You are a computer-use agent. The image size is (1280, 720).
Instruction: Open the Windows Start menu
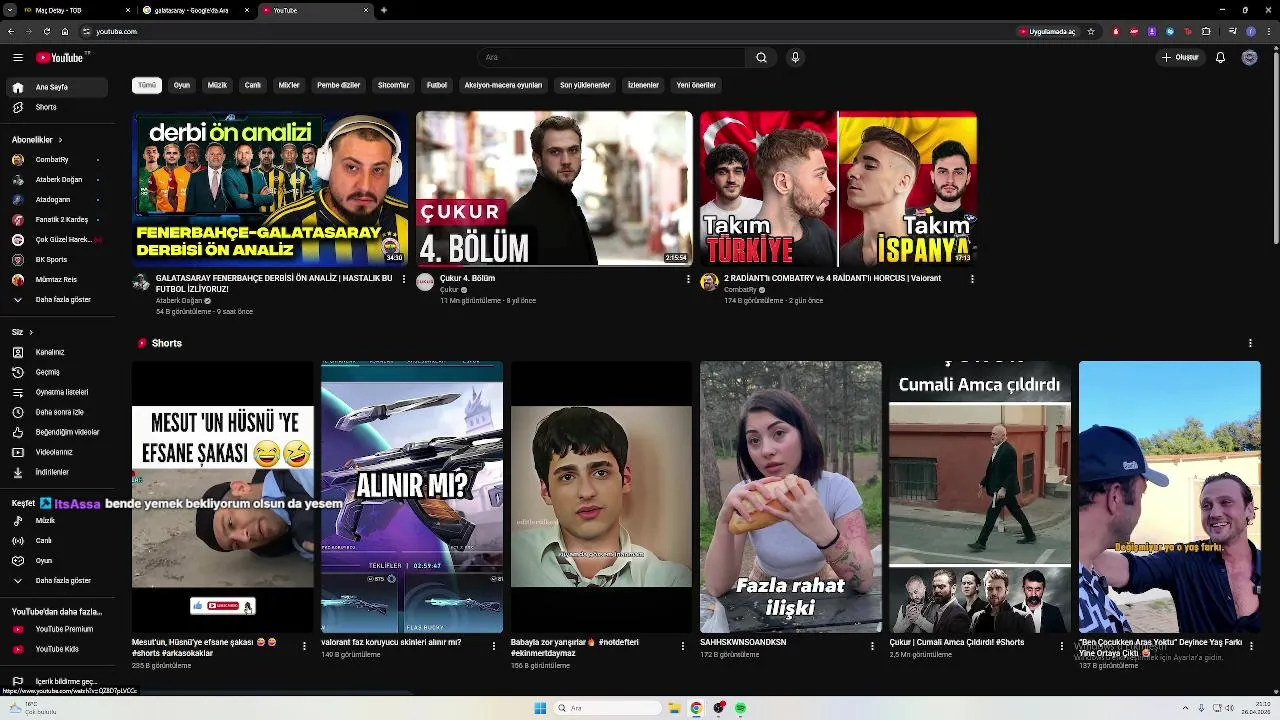tap(540, 708)
